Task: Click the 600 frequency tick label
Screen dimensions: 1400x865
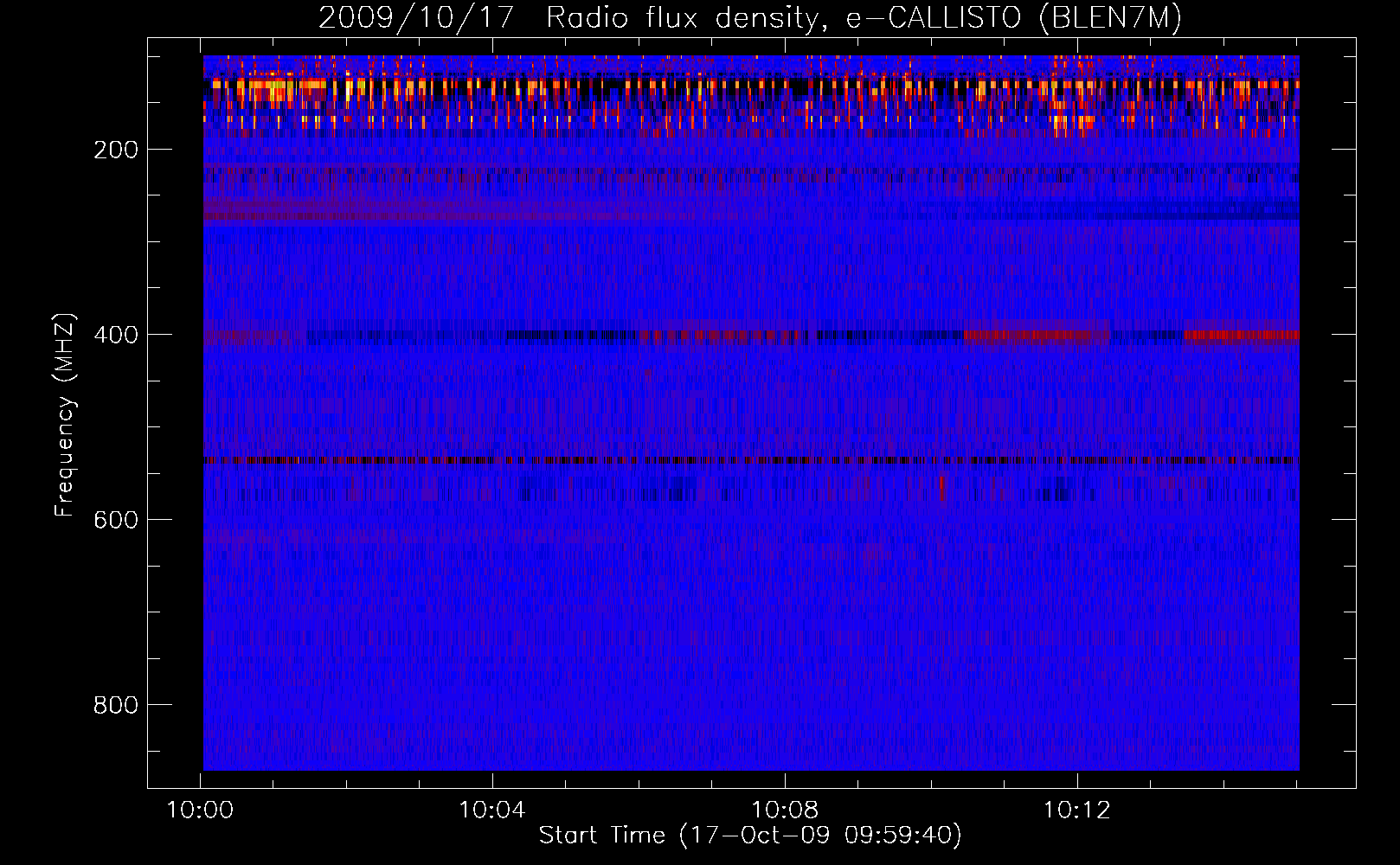Action: pyautogui.click(x=116, y=520)
